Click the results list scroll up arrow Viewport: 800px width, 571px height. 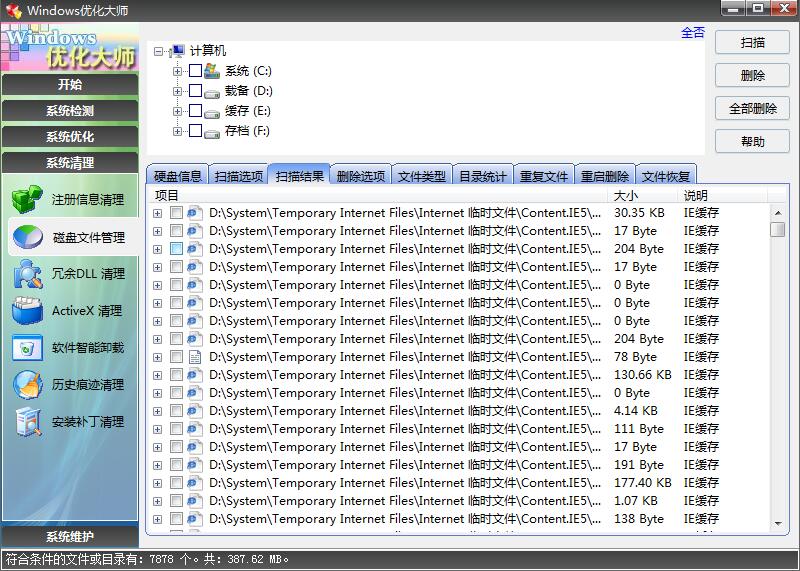coord(778,213)
